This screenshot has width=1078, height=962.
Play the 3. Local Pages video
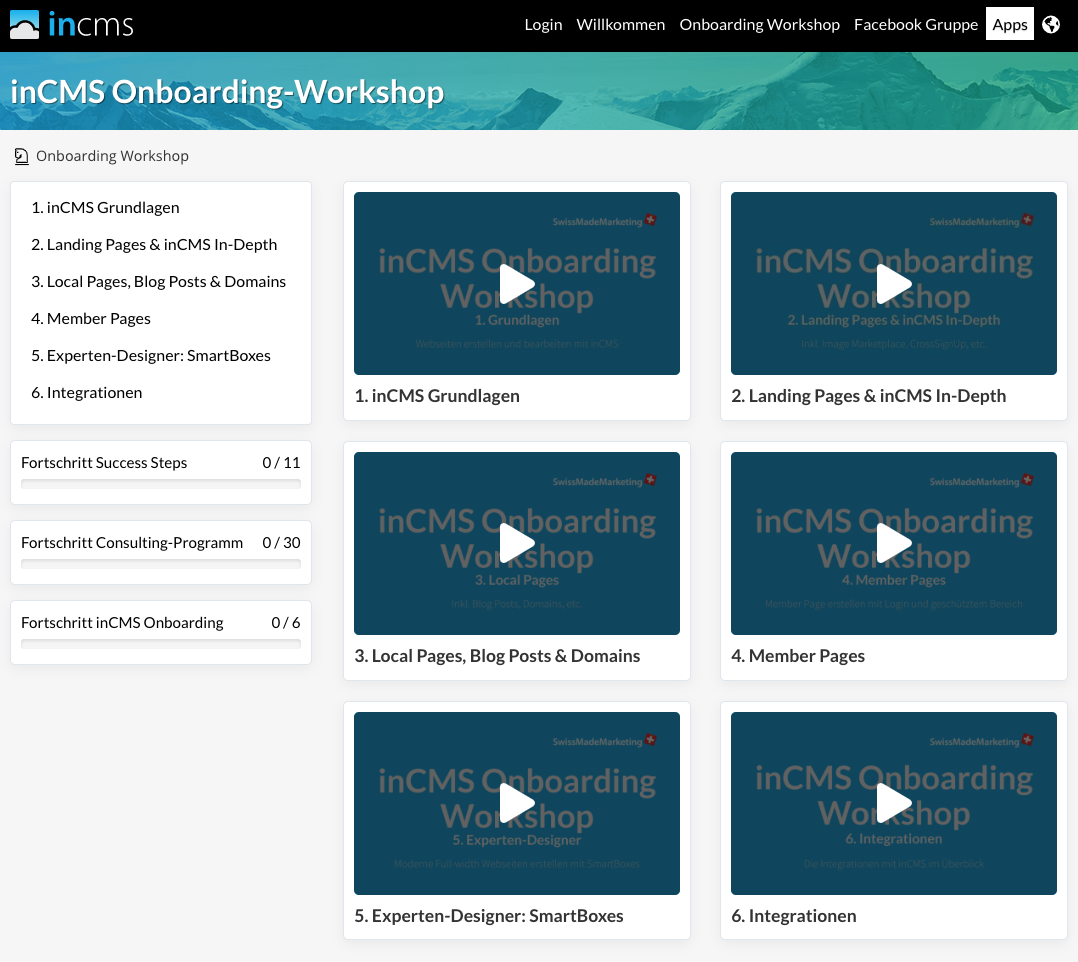517,543
